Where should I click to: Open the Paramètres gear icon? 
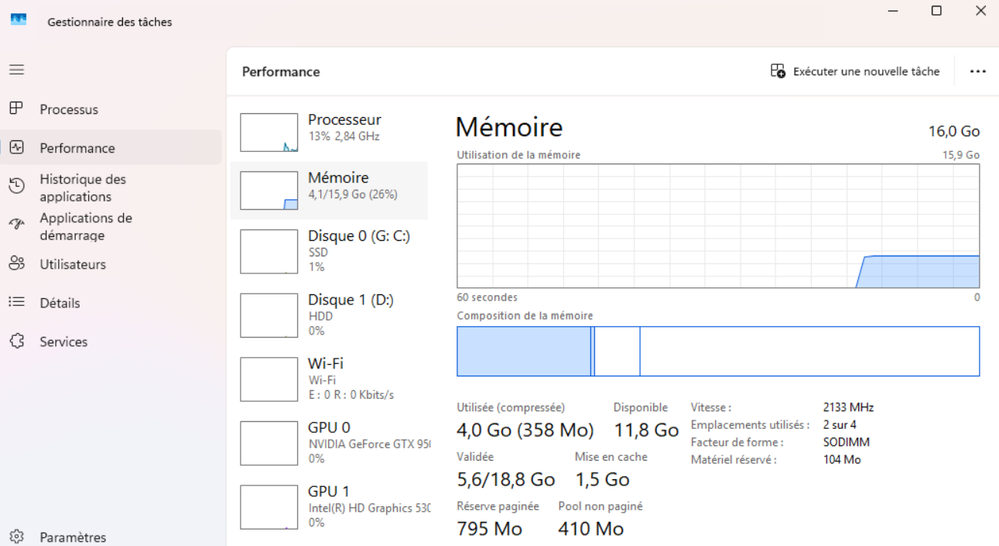(17, 537)
